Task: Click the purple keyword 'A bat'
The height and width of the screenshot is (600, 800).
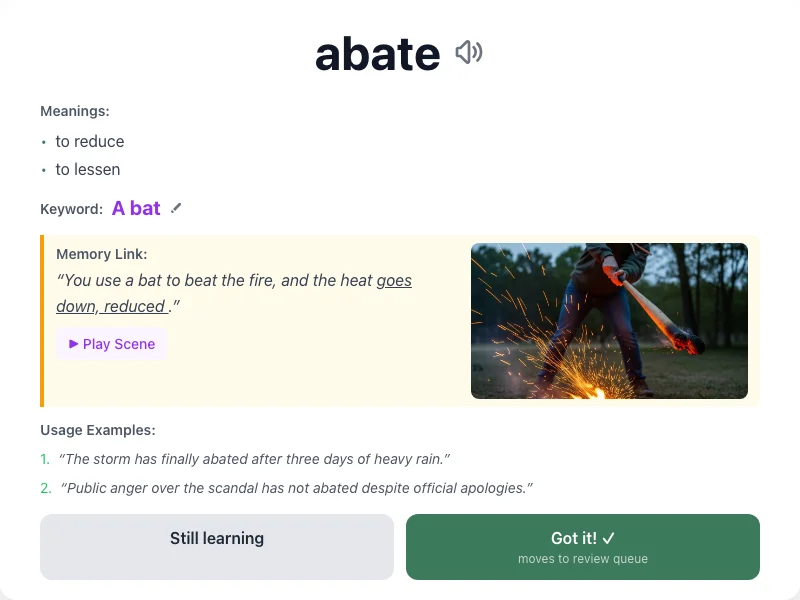Action: tap(138, 208)
